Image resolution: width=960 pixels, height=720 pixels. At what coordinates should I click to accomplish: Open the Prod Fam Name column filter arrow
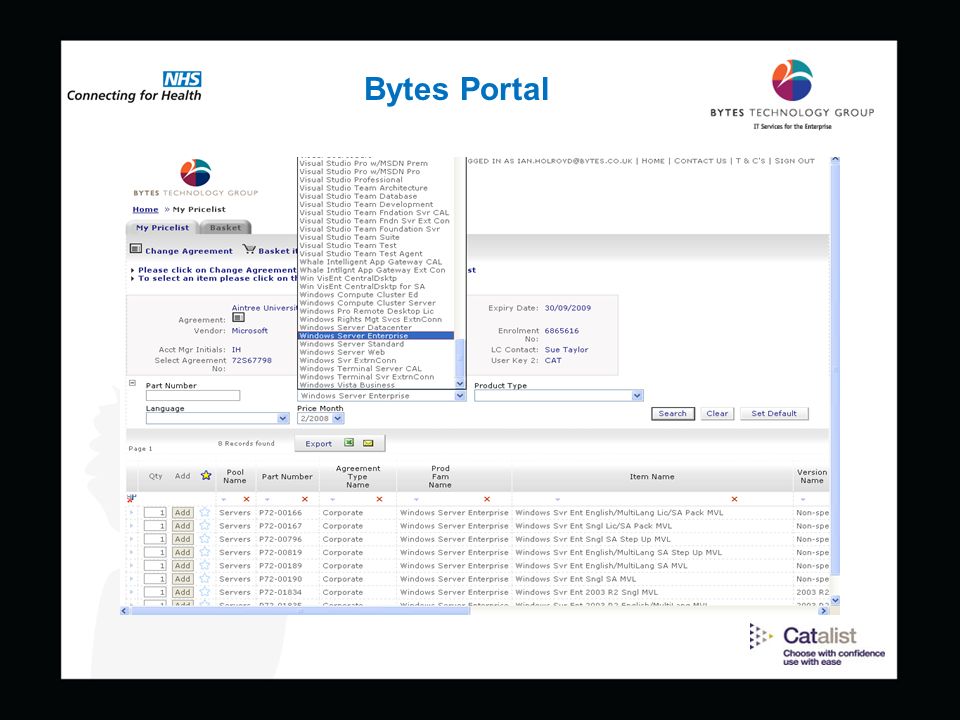coord(416,500)
